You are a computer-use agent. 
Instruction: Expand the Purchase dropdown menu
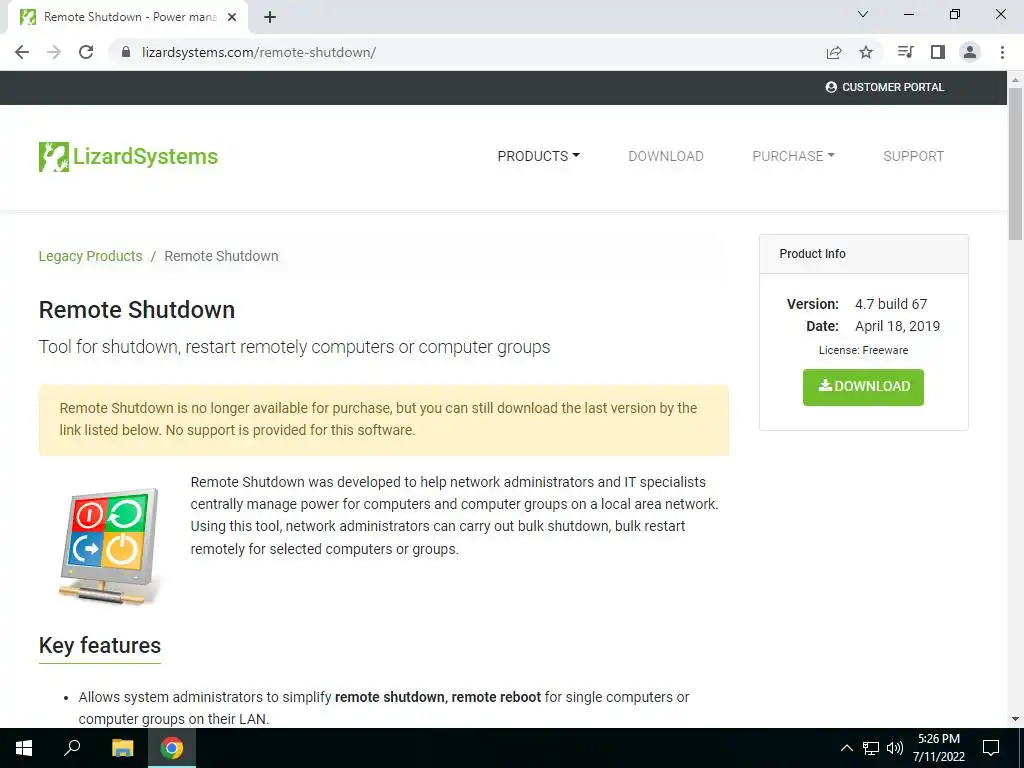[x=793, y=156]
